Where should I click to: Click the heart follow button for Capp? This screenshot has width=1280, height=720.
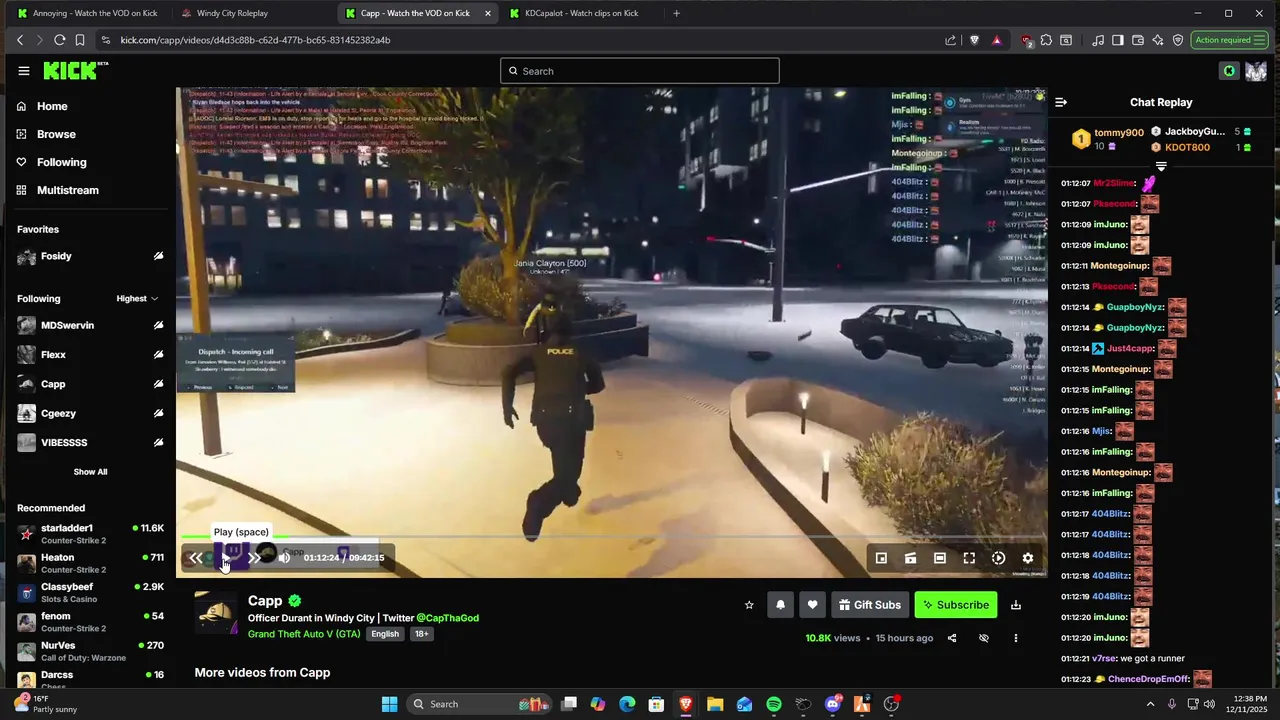[812, 605]
